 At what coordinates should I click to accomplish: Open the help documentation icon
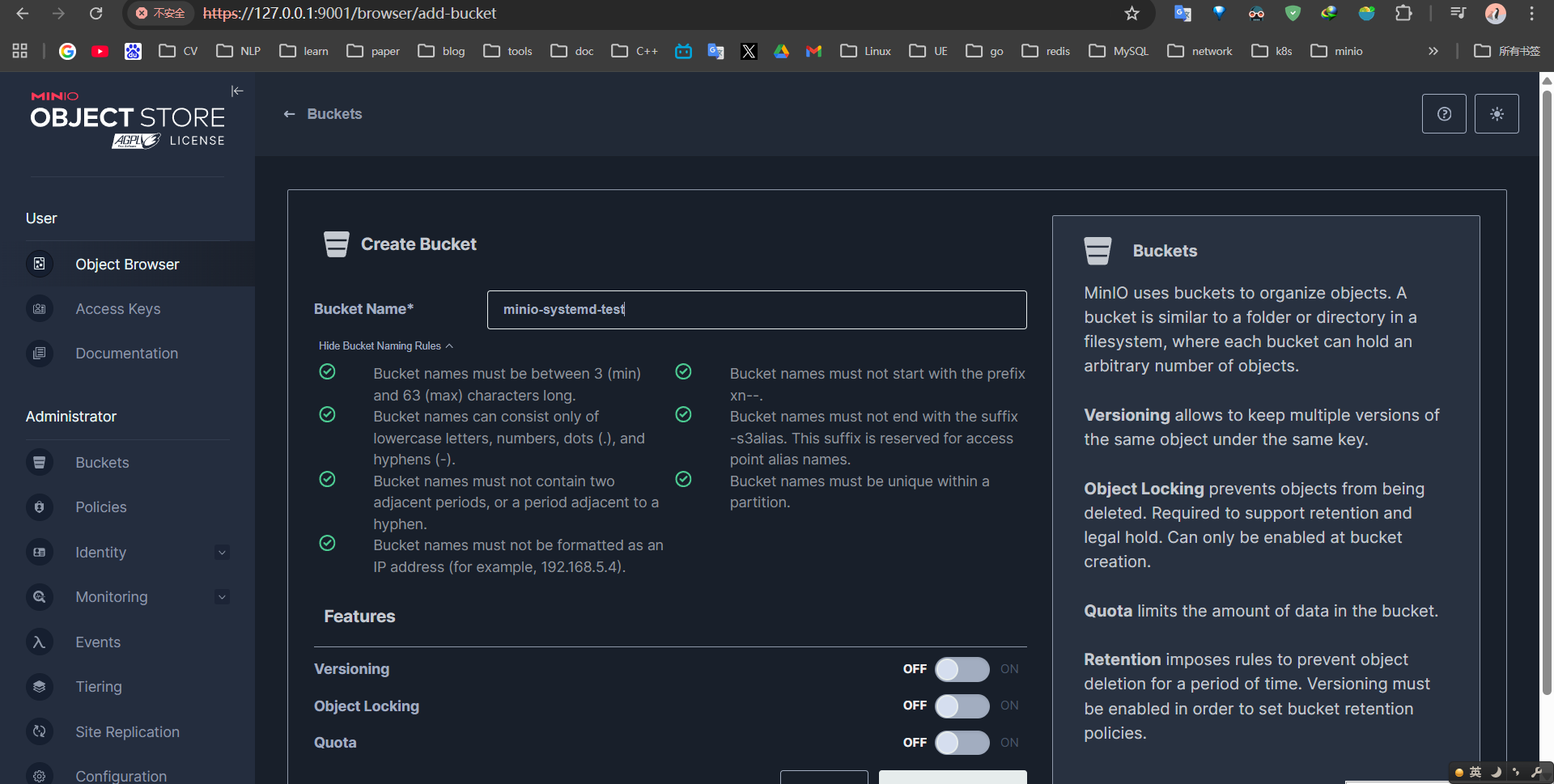[x=1444, y=114]
